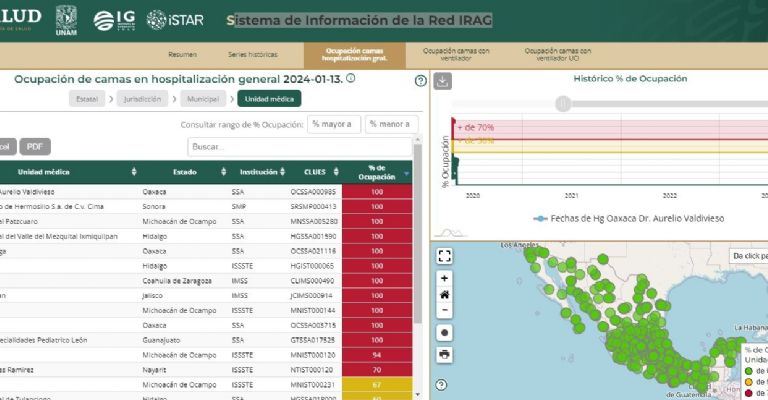The image size is (768, 400).
Task: Click the historical chart range slider handle
Action: click(x=564, y=103)
